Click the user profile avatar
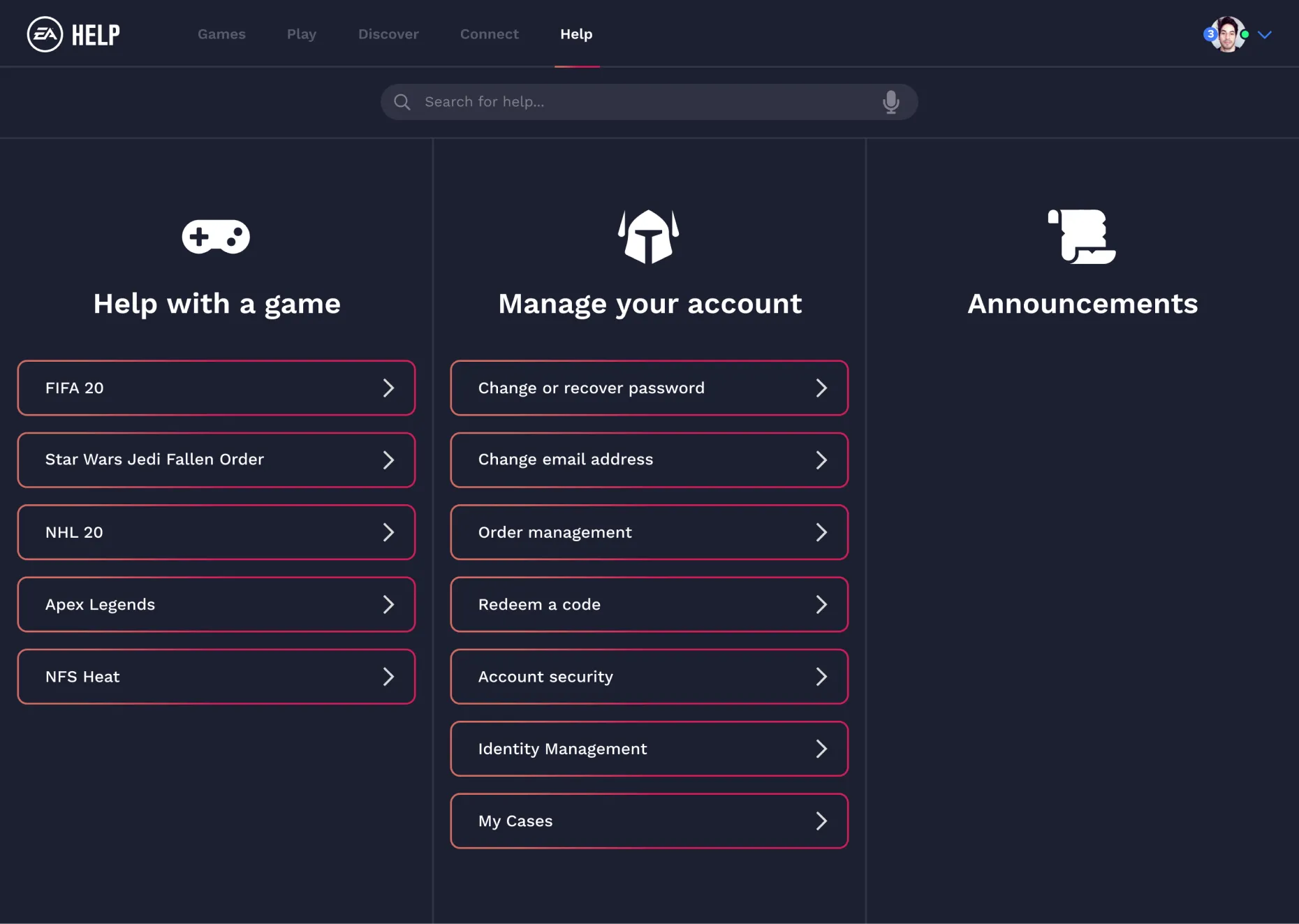This screenshot has height=924, width=1299. tap(1228, 34)
